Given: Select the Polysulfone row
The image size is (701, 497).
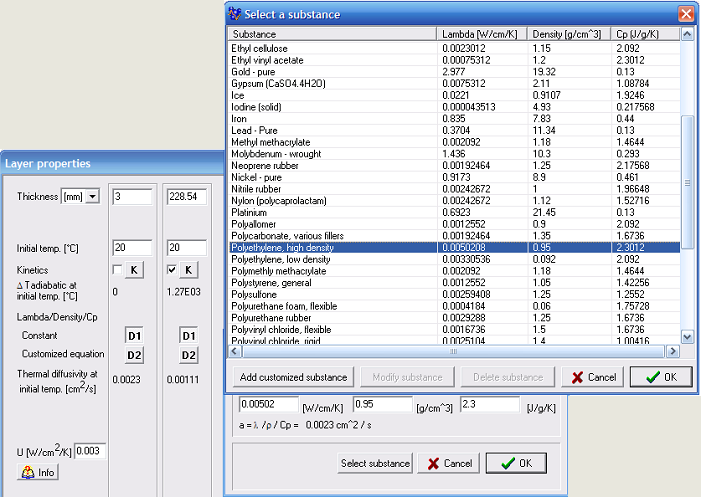Looking at the screenshot, I should pos(455,295).
